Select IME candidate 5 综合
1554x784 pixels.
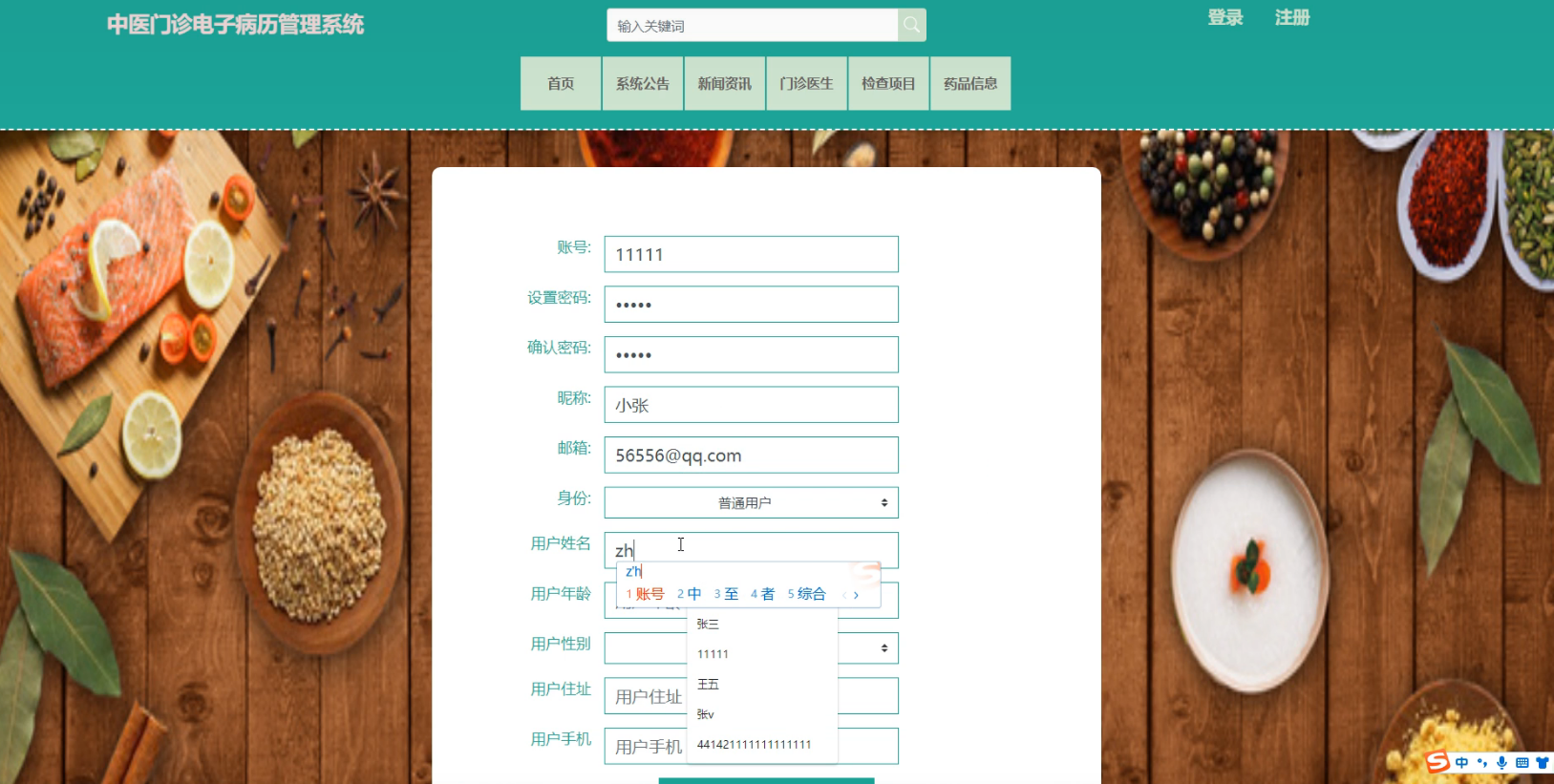[x=807, y=594]
